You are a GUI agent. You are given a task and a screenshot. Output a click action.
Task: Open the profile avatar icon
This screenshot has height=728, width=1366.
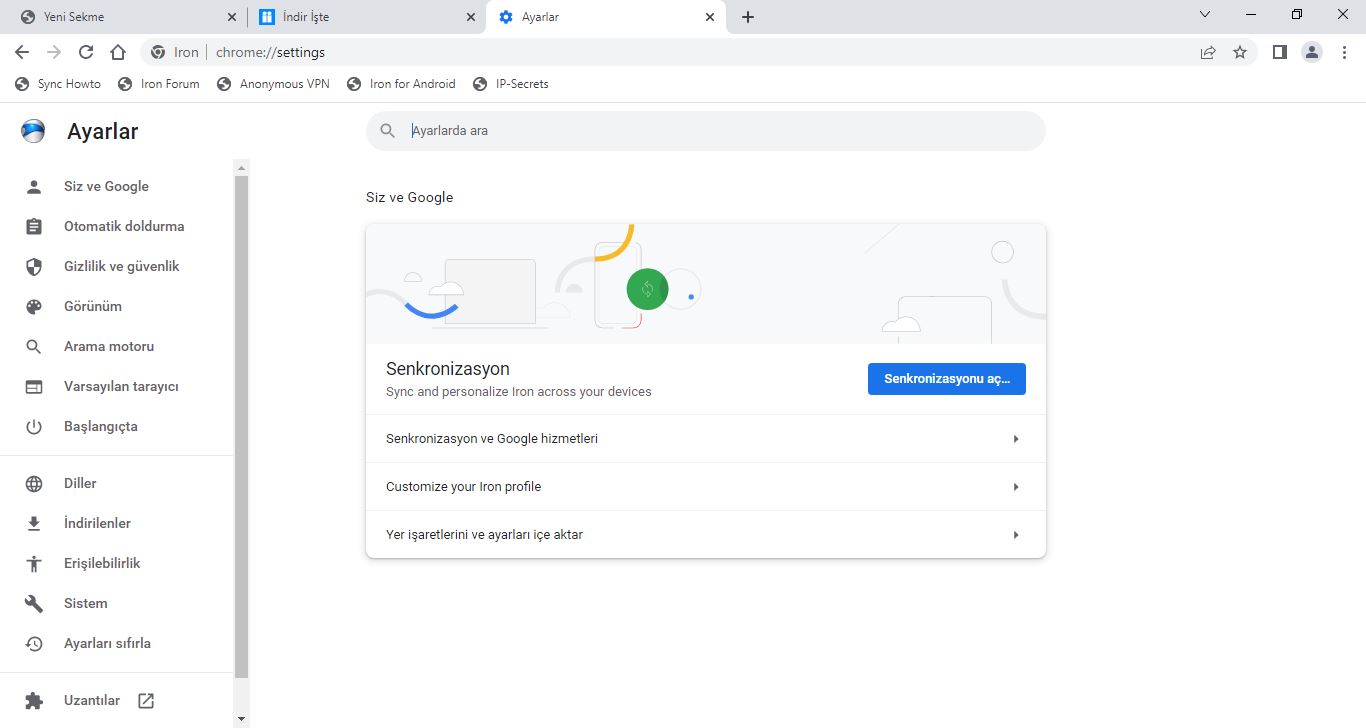coord(1312,52)
